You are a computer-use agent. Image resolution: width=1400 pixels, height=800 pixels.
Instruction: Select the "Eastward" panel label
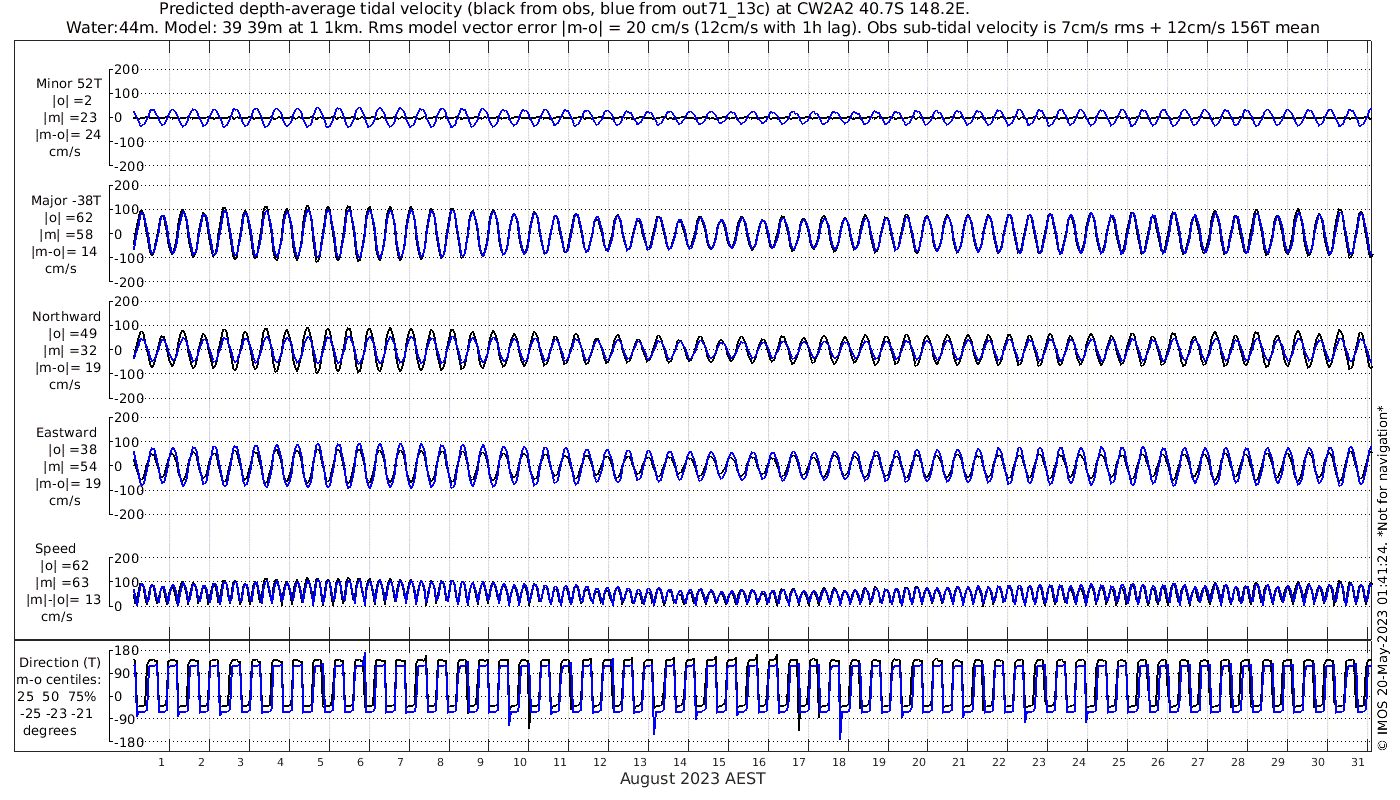tap(66, 433)
